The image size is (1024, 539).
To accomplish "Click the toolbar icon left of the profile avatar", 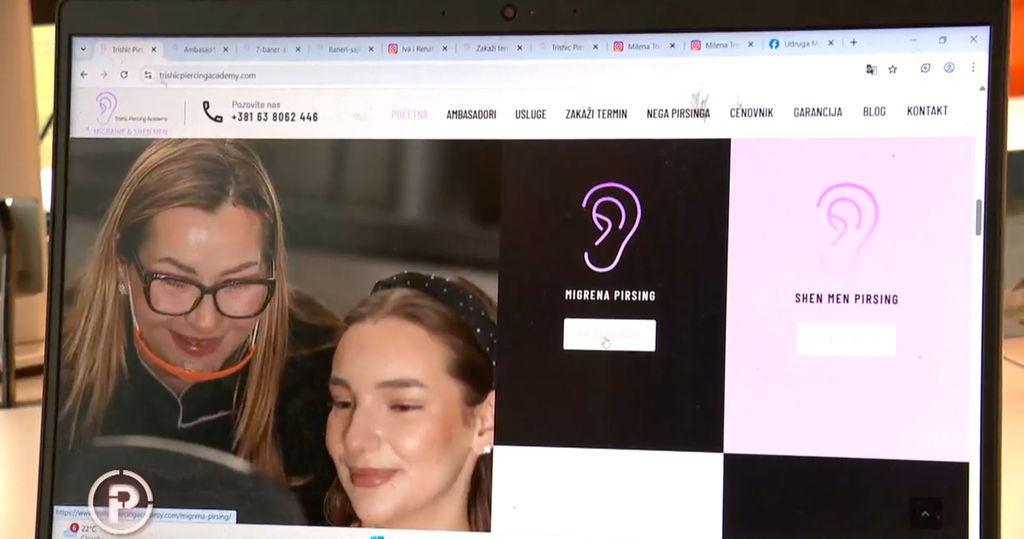I will click(925, 68).
